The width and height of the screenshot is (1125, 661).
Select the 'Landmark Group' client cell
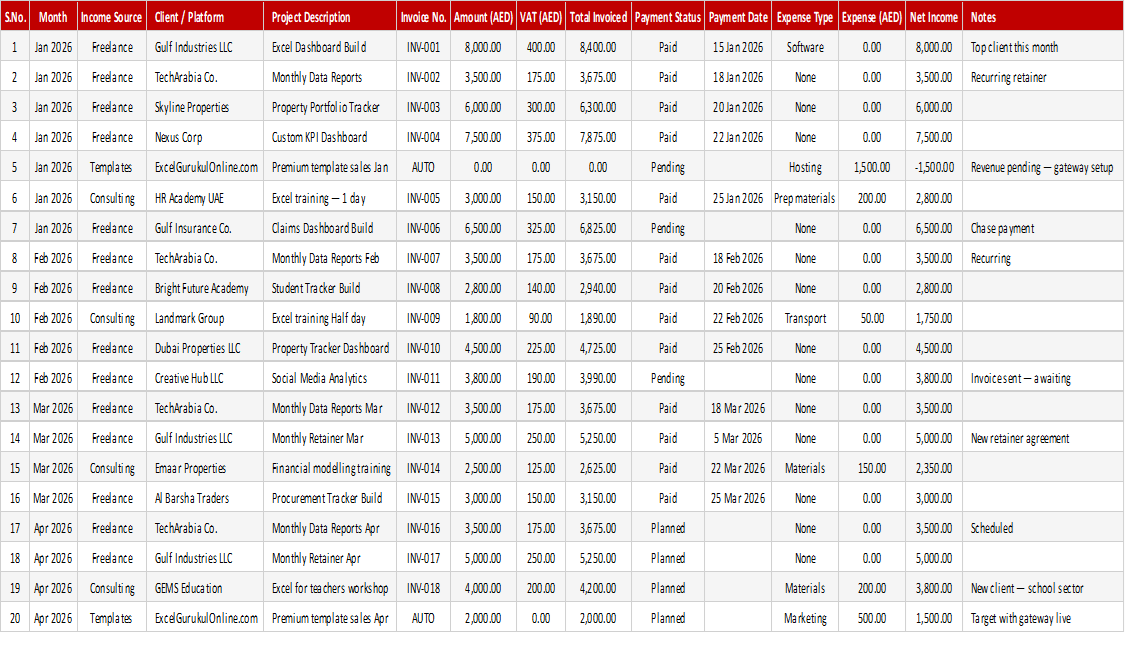(x=204, y=318)
